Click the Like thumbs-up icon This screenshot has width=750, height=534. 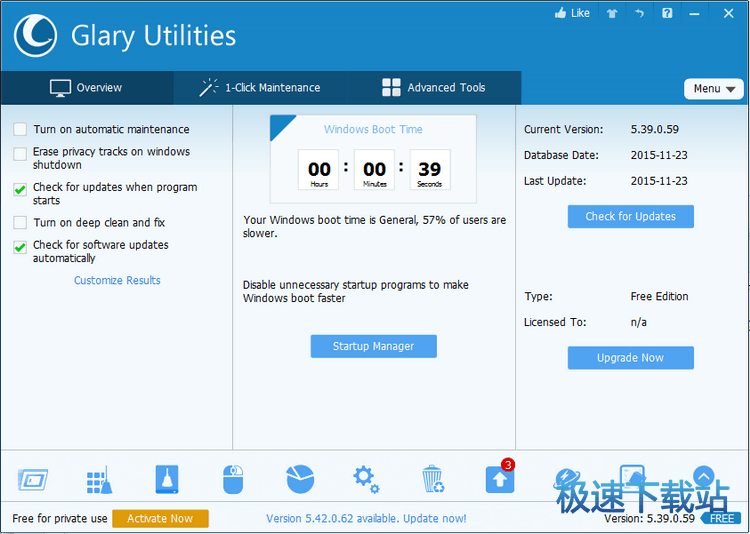point(572,13)
